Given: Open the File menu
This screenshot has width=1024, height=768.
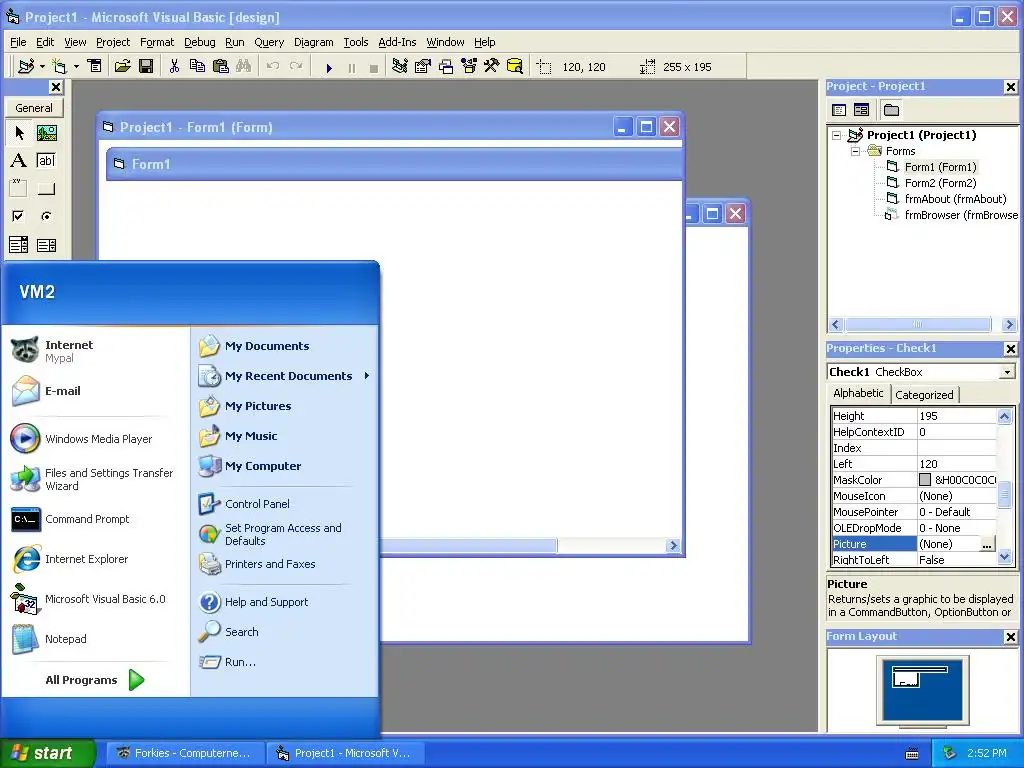Looking at the screenshot, I should point(18,42).
